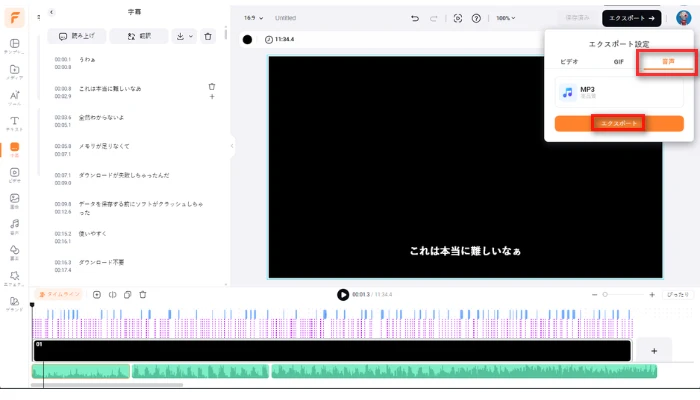Delete all subtitles with trash icon
The image size is (700, 400).
(208, 36)
